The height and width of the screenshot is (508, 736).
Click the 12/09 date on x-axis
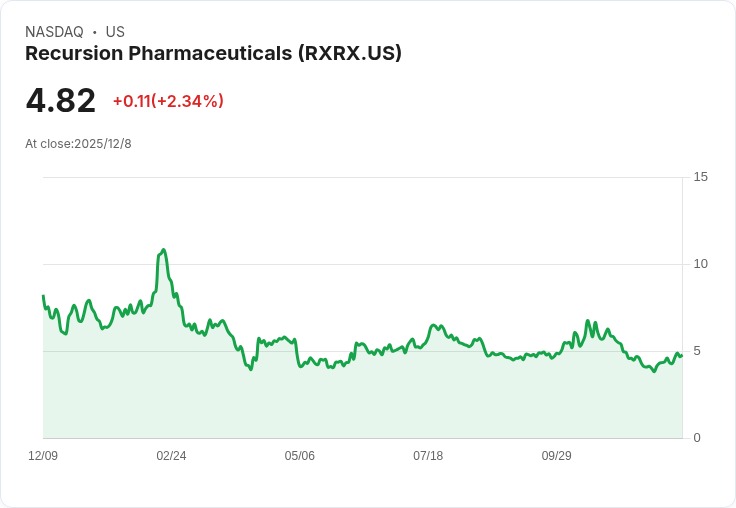coord(43,456)
